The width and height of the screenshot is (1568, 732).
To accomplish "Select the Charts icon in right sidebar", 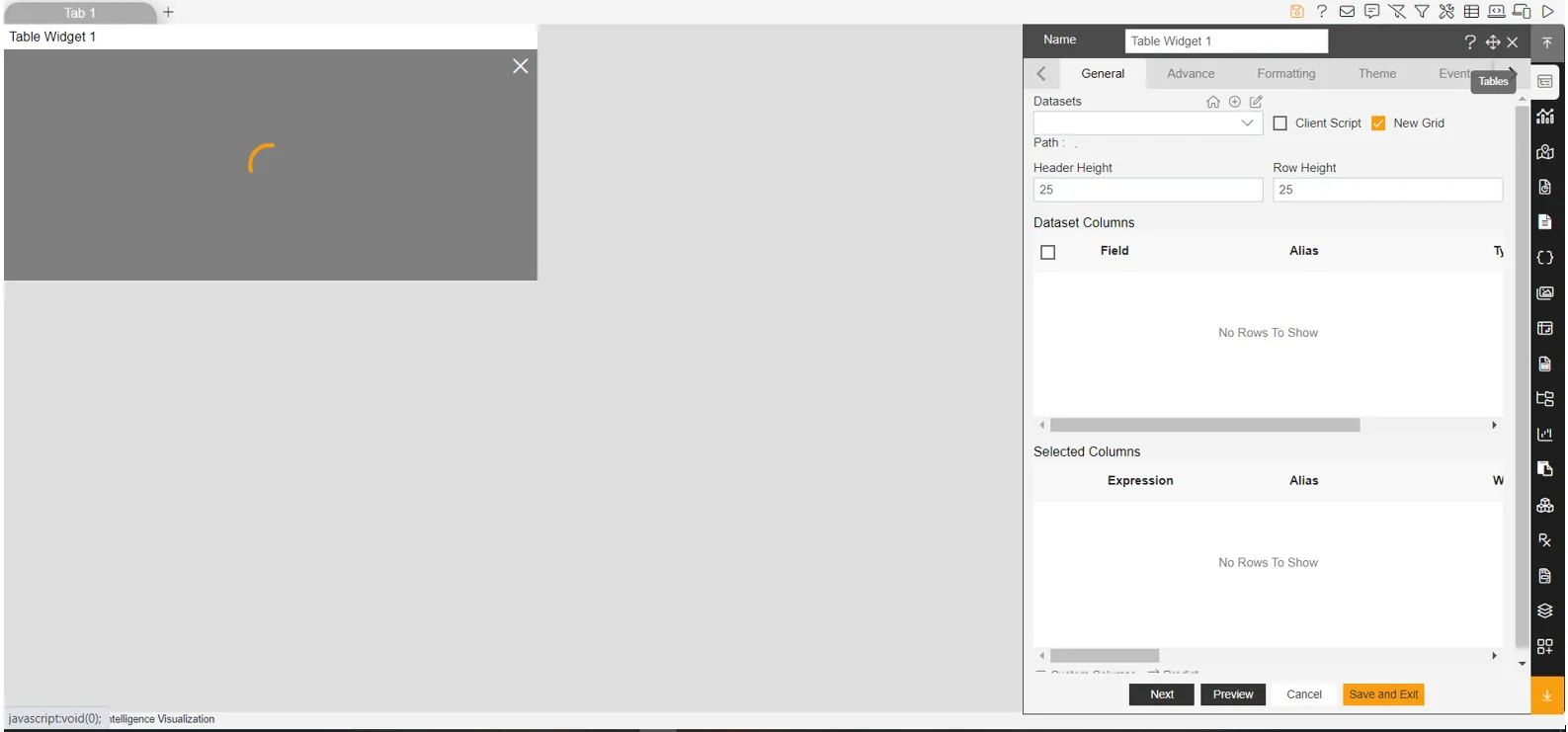I will 1545,117.
